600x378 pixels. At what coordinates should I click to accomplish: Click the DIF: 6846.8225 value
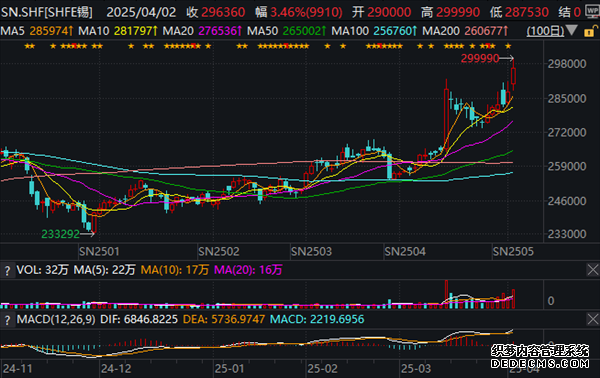(139, 319)
